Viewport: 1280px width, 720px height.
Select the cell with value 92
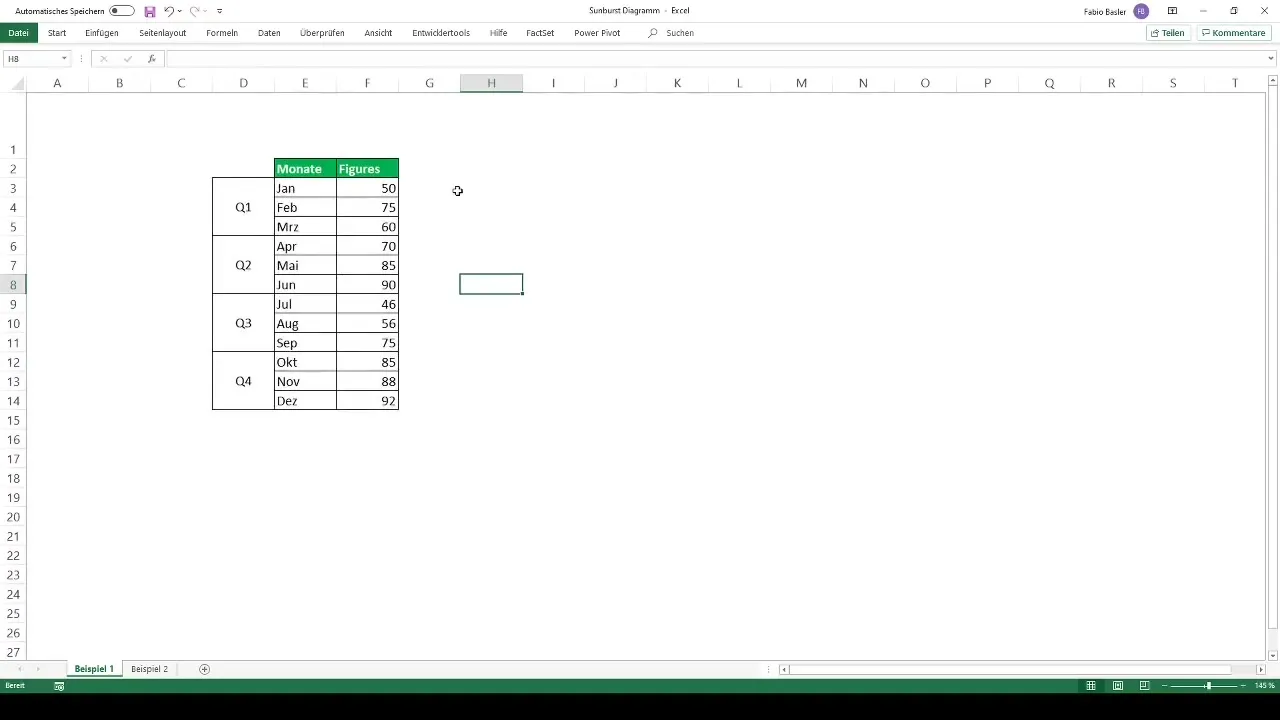[x=367, y=401]
